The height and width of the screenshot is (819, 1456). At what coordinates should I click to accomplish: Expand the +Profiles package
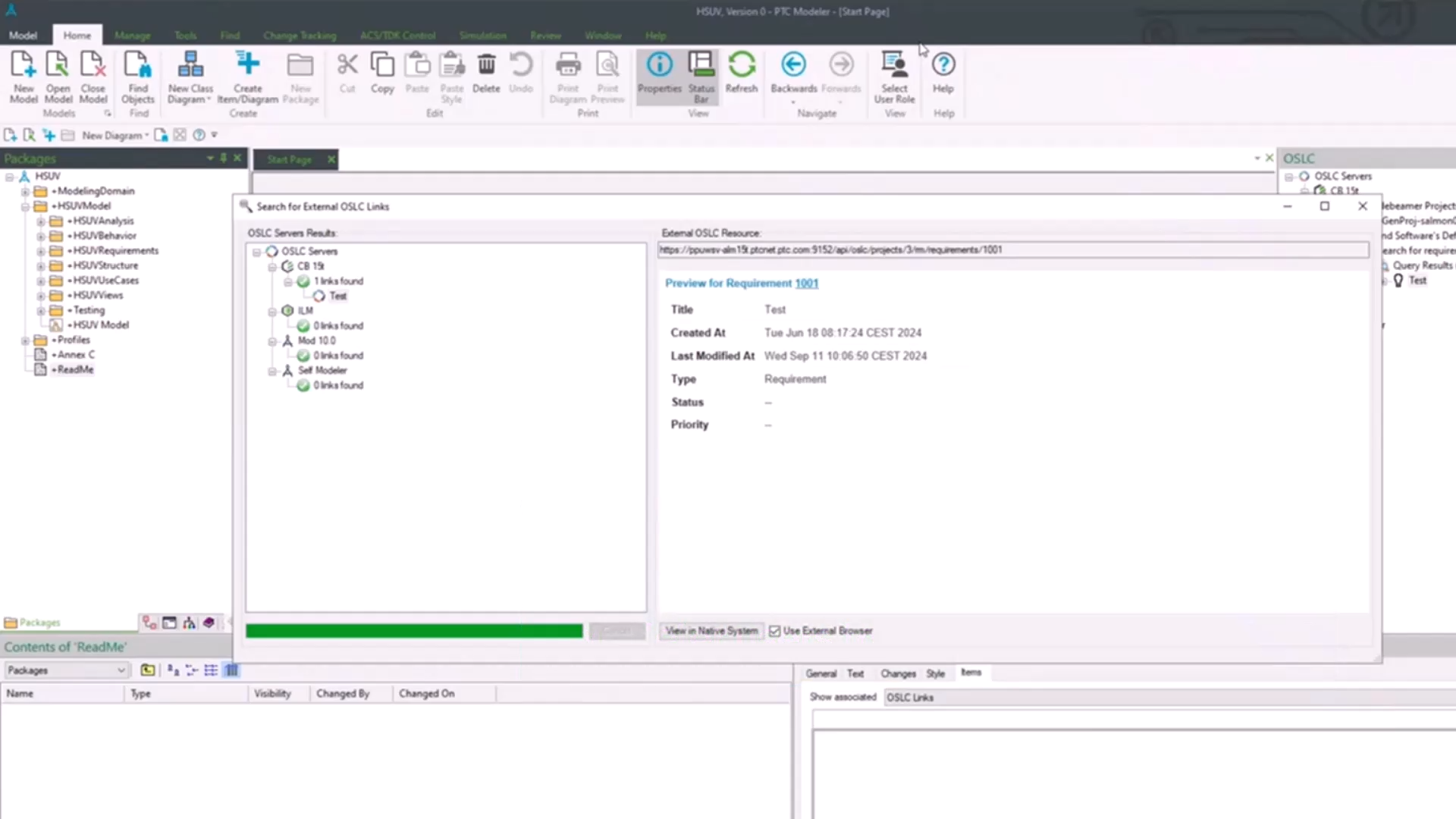25,340
